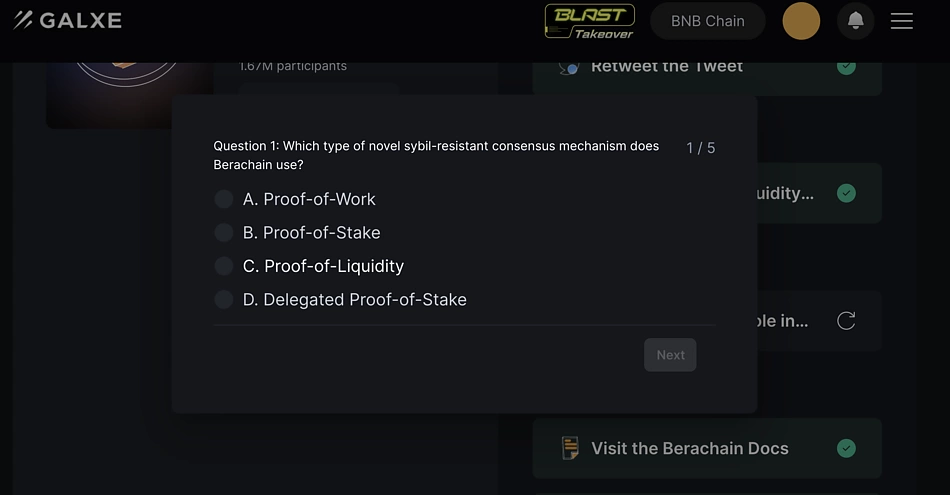Image resolution: width=950 pixels, height=495 pixels.
Task: Open the Blast Takeover banner
Action: [x=590, y=21]
